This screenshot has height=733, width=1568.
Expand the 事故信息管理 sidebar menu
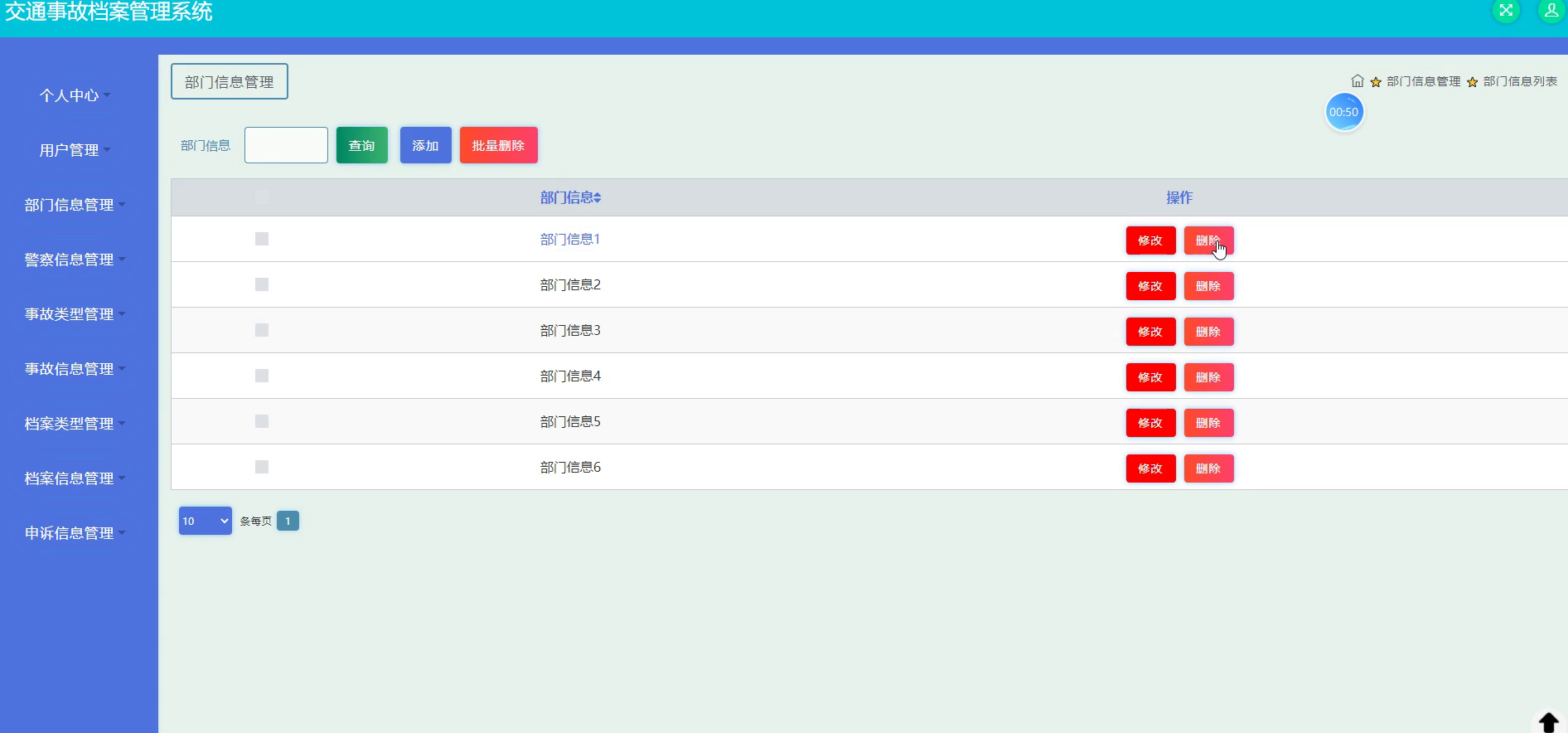click(75, 369)
